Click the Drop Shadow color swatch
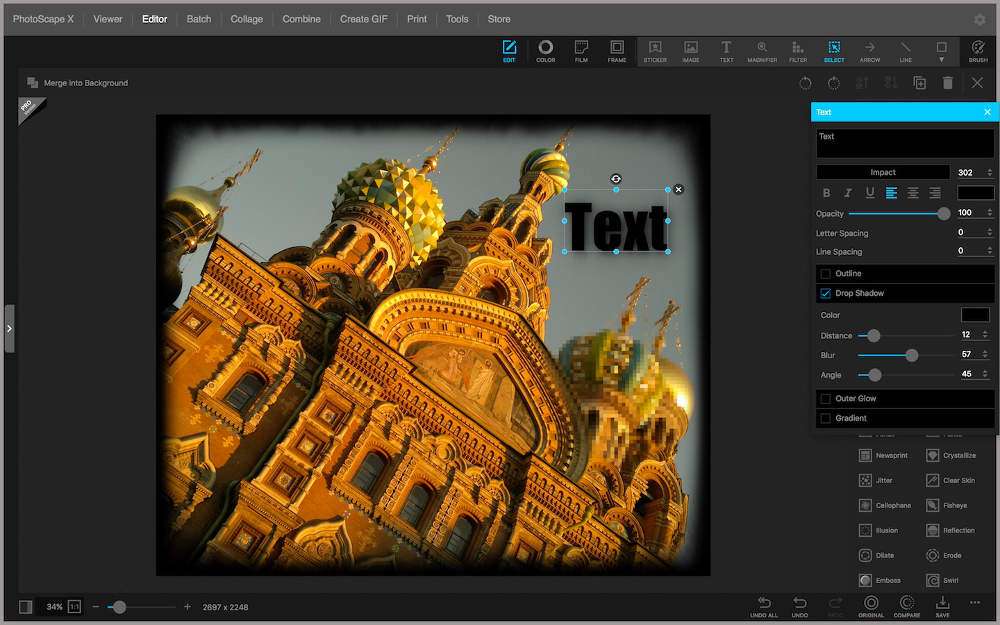The width and height of the screenshot is (1000, 625). pos(975,315)
